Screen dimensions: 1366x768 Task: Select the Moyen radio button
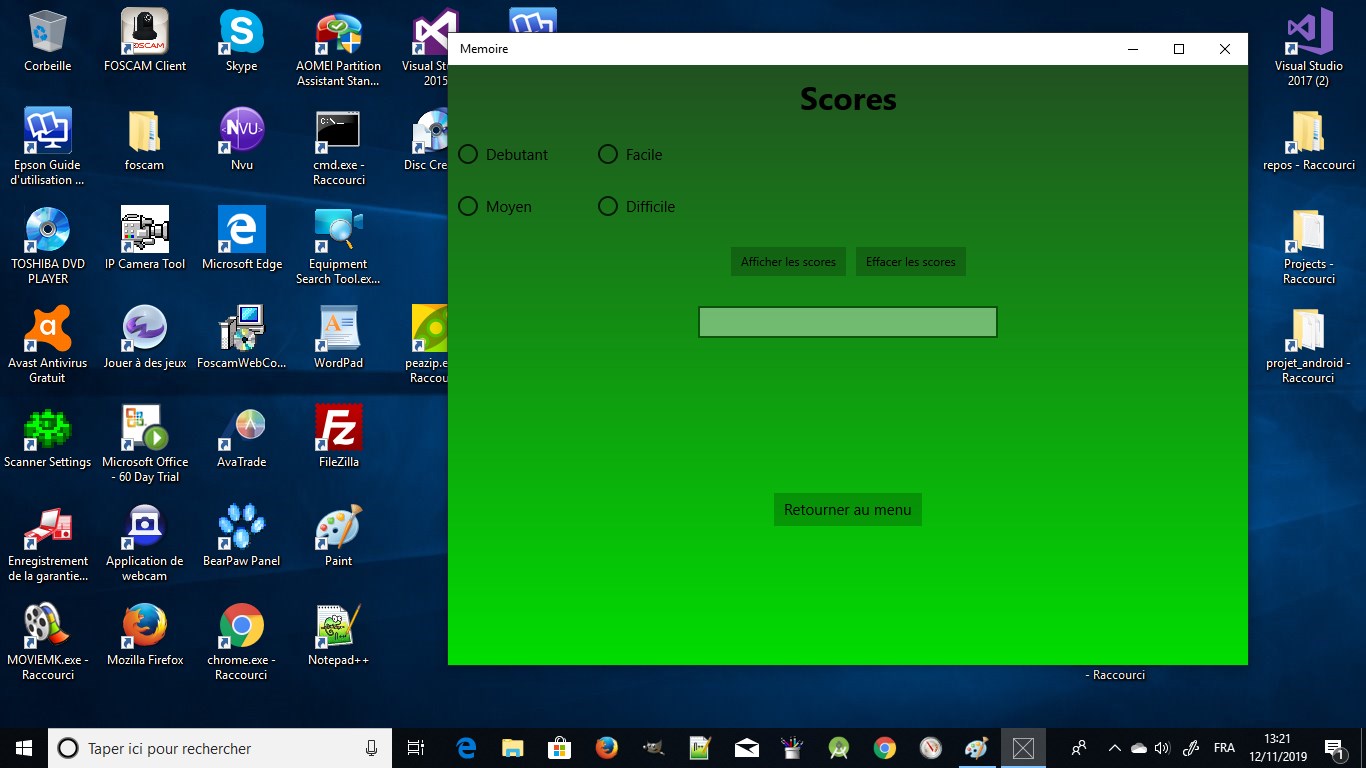click(495, 206)
